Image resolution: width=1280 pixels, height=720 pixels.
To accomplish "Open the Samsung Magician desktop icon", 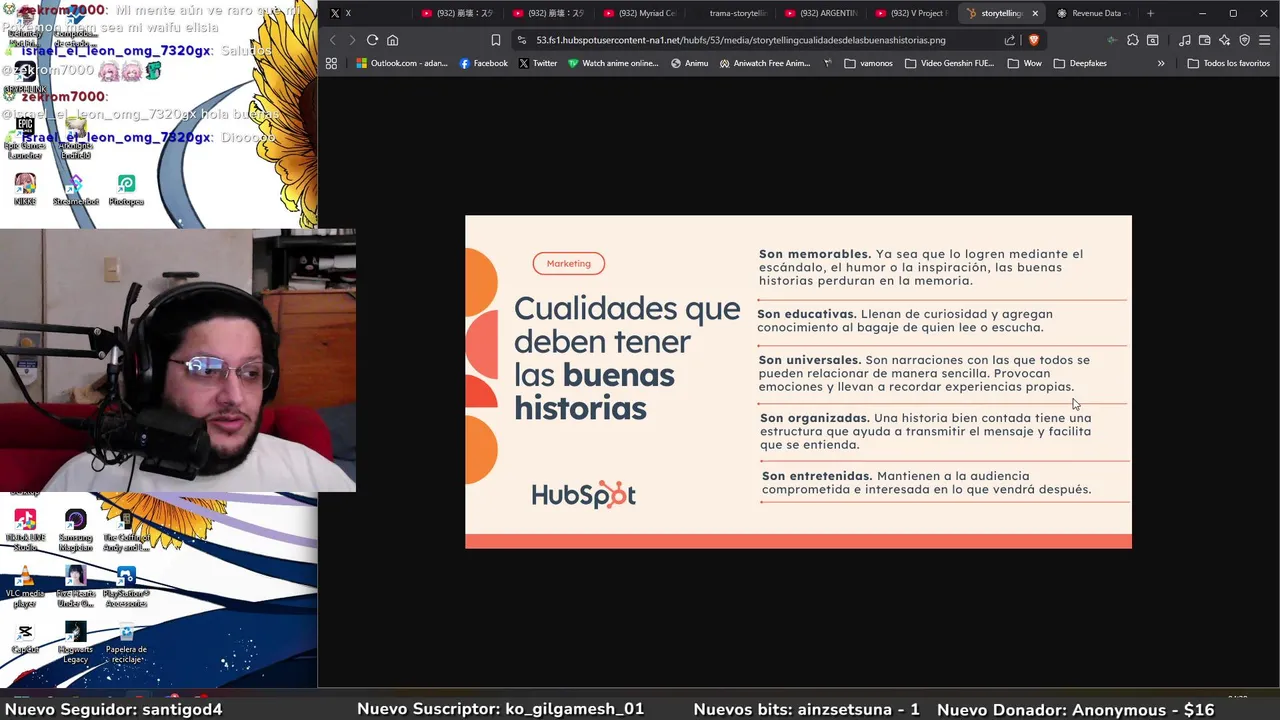I will [x=75, y=529].
